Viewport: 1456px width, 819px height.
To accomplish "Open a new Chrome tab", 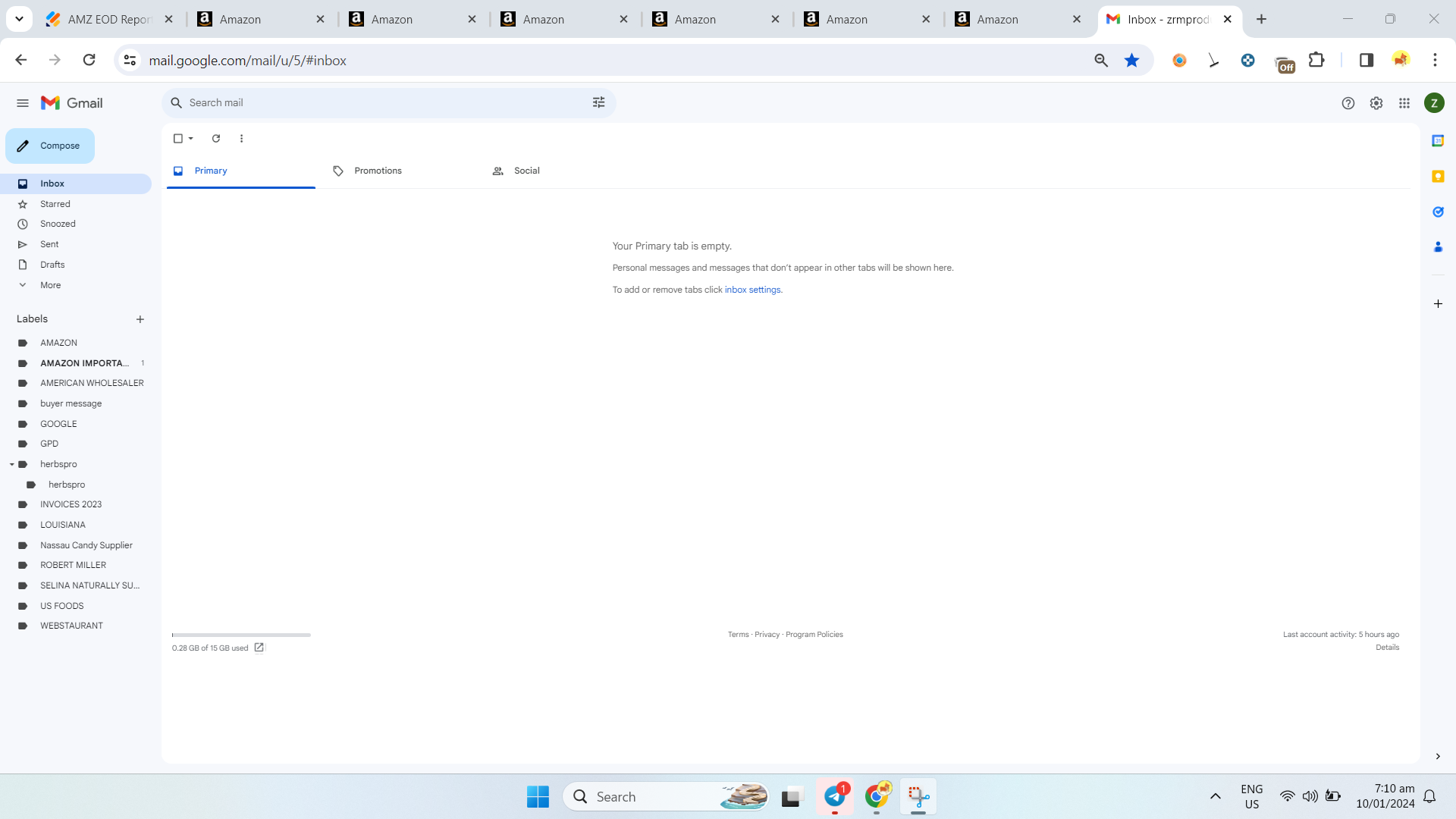I will tap(1261, 19).
